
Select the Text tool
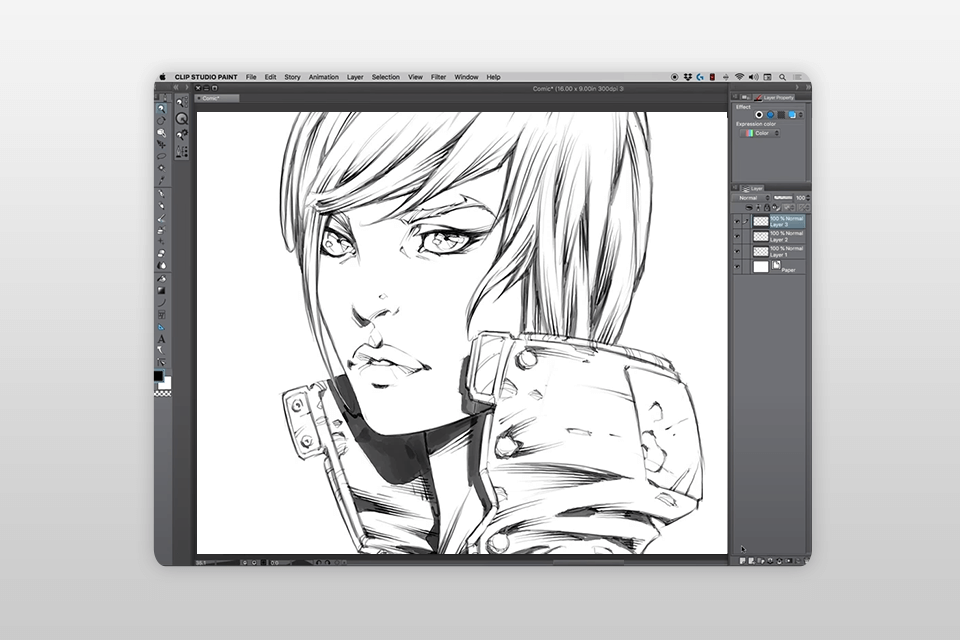(160, 340)
